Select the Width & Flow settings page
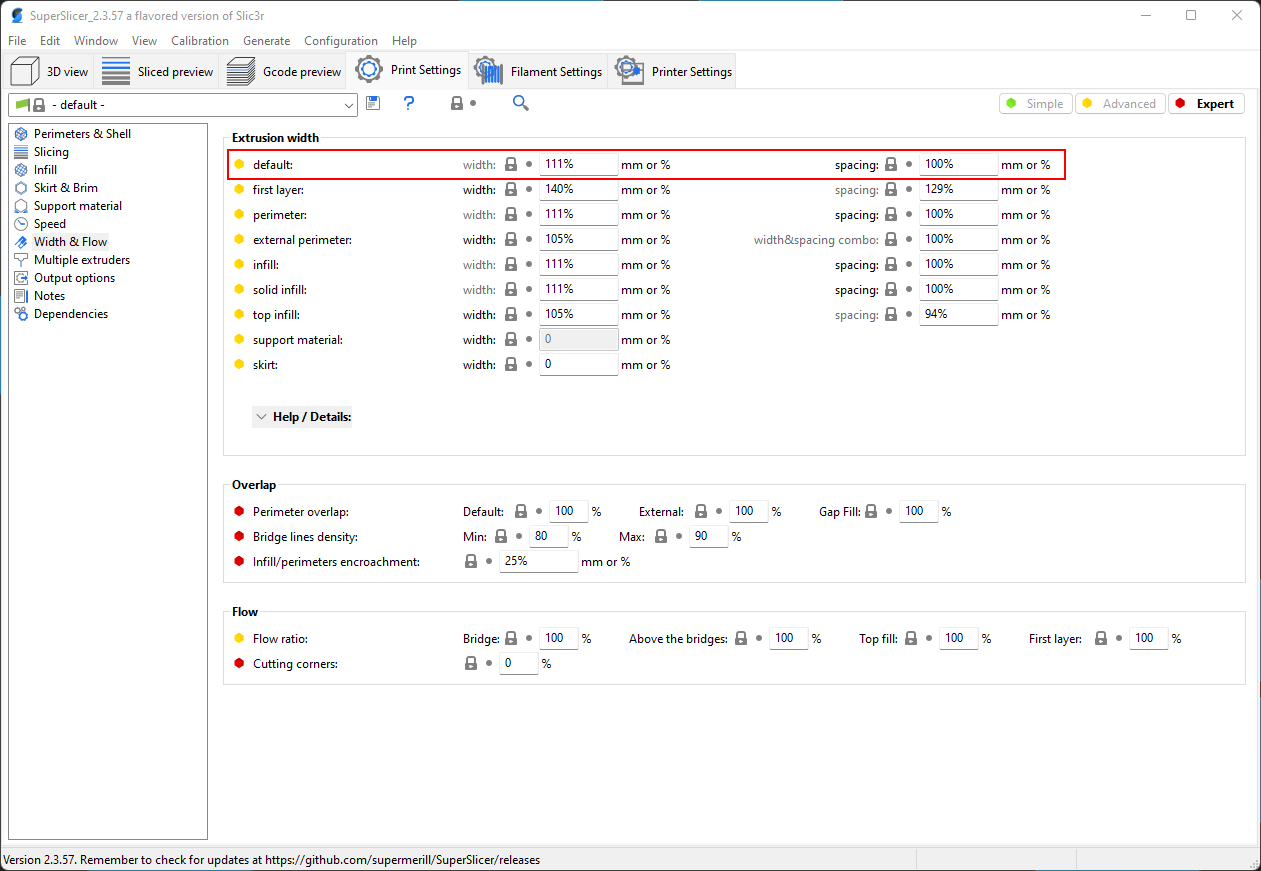 (x=71, y=241)
